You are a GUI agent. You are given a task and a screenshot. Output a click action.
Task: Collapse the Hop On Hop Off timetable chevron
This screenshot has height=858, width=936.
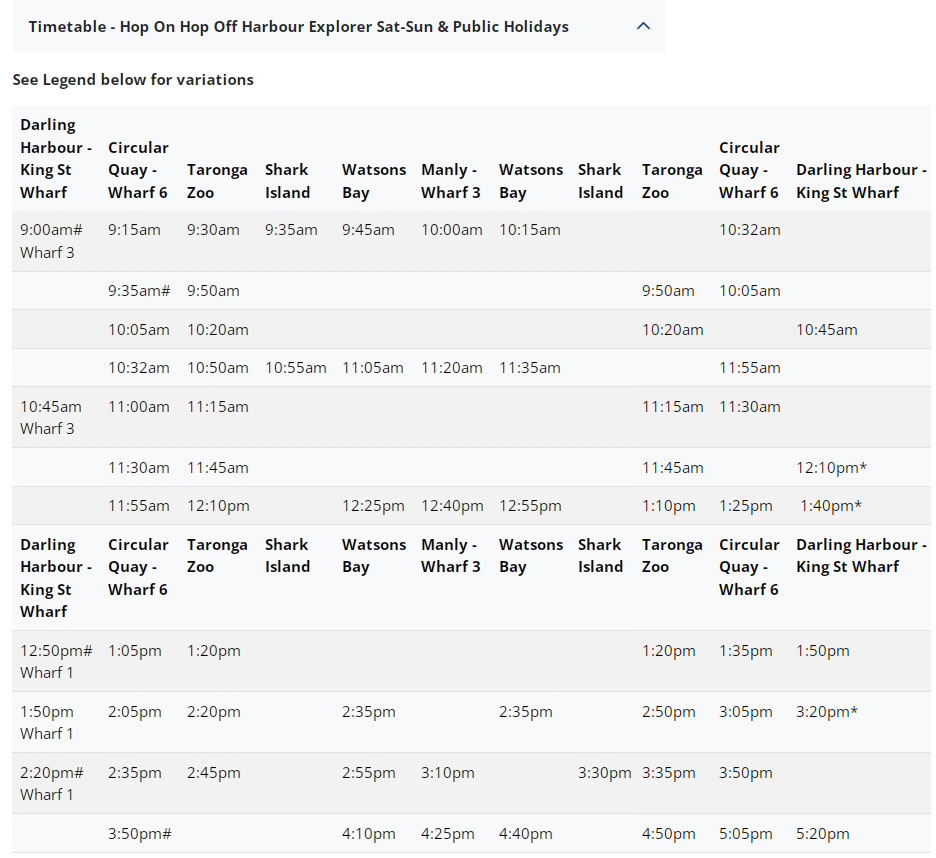pyautogui.click(x=643, y=27)
